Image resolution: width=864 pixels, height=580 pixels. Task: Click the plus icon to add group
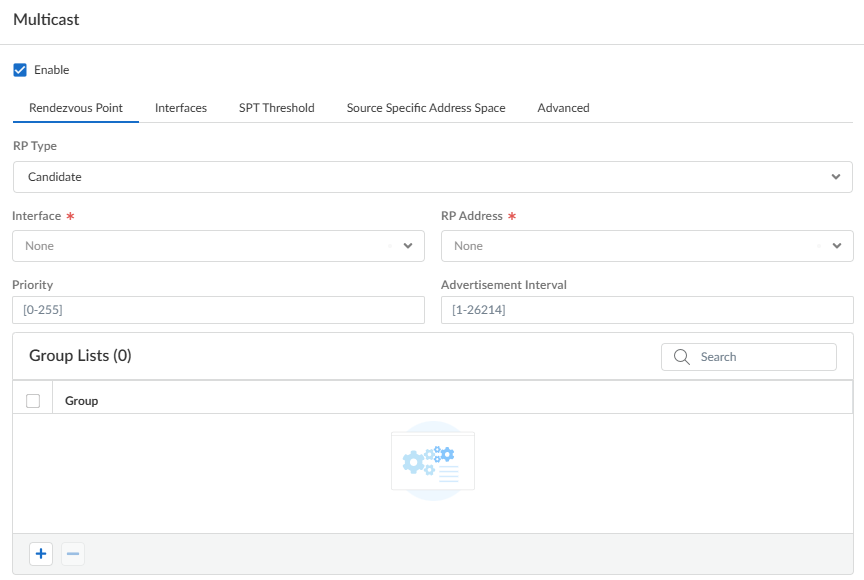pos(41,554)
